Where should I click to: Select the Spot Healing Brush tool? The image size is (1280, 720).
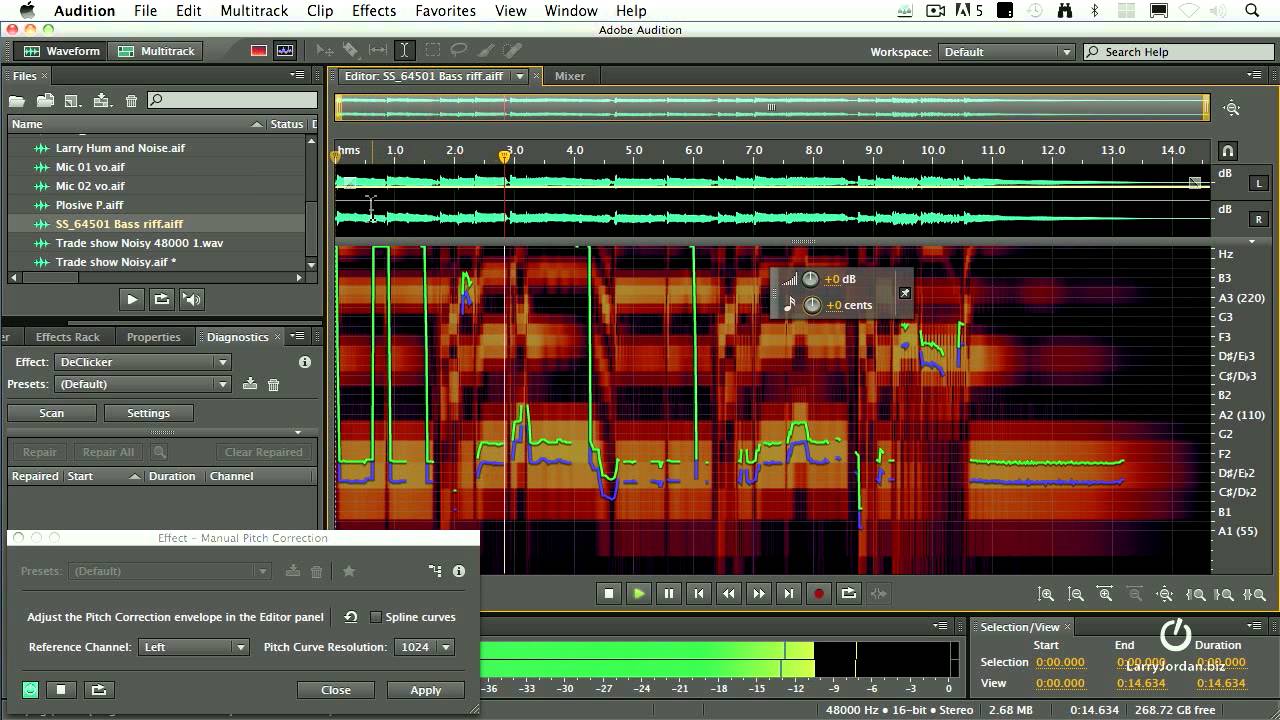click(x=513, y=51)
